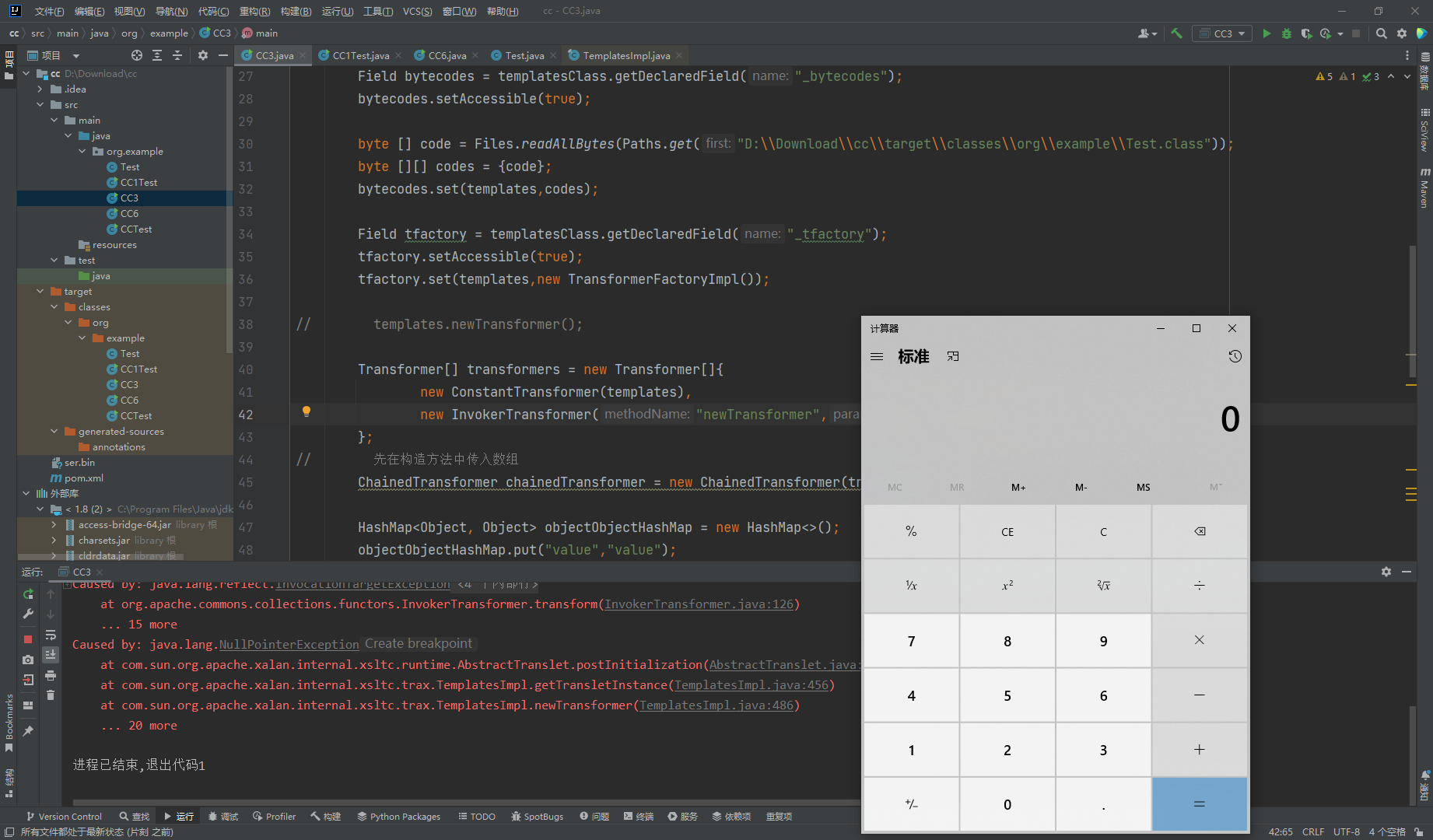Open run configuration CC3 dropdown
1433x840 pixels.
(1222, 33)
